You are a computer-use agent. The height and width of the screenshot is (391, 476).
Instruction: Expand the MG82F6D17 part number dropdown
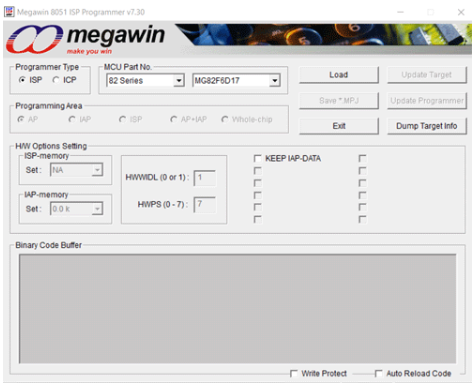[236, 80]
